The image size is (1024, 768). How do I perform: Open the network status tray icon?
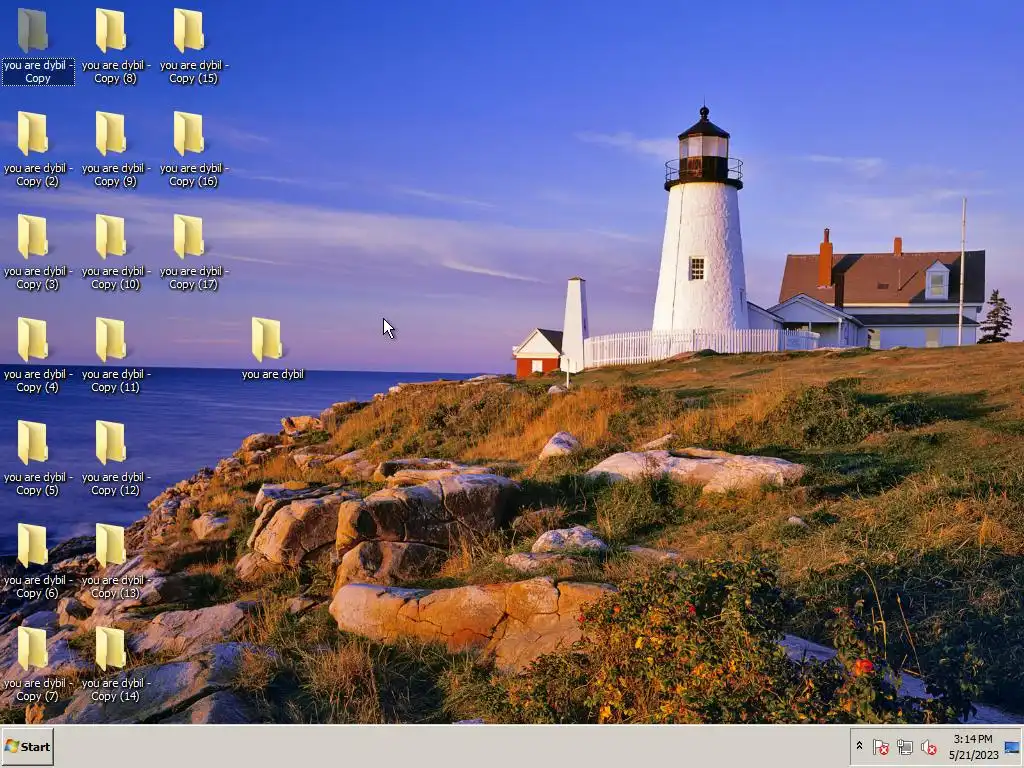904,747
